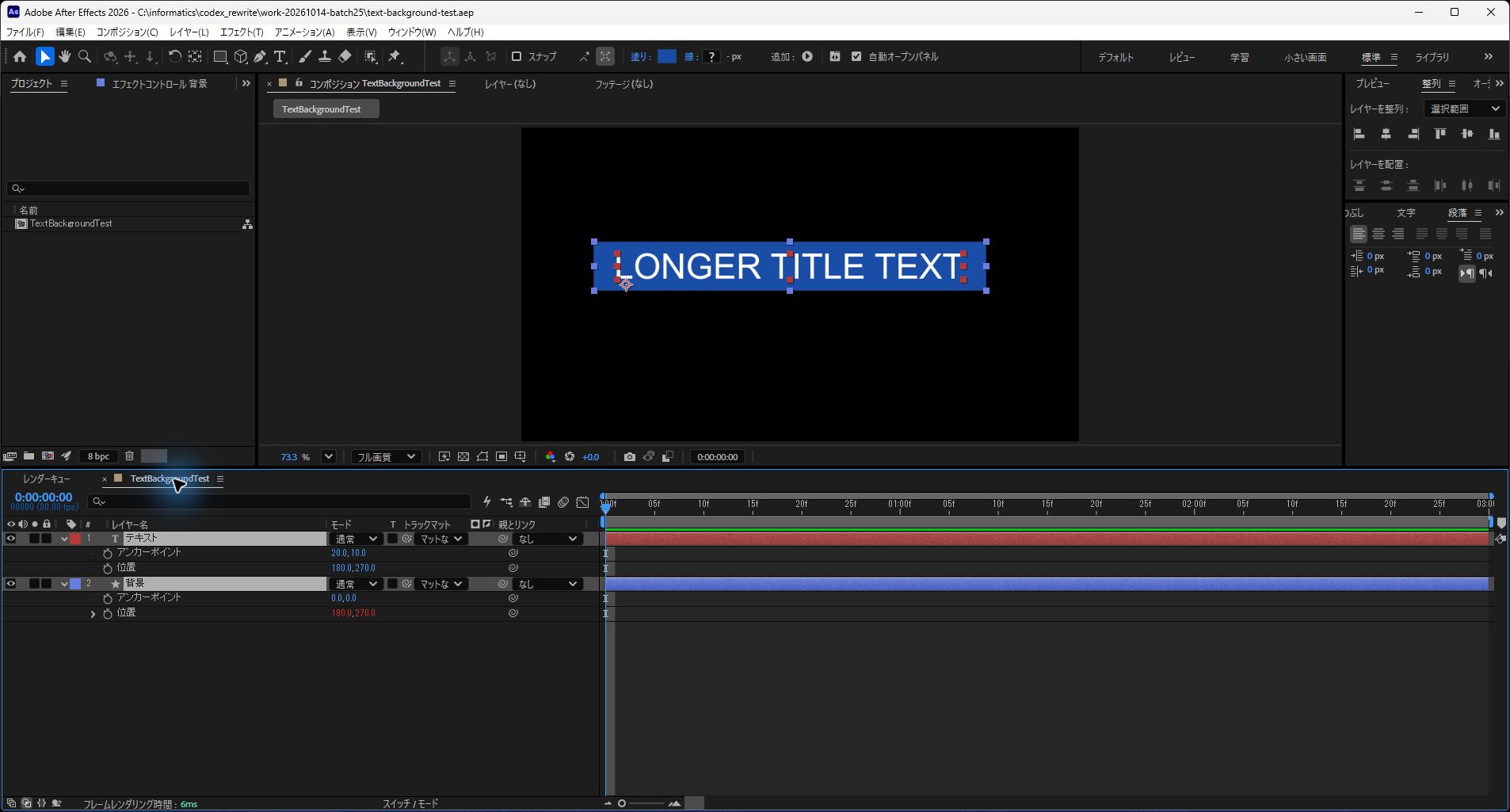
Task: Select the Pen tool
Action: [x=260, y=56]
